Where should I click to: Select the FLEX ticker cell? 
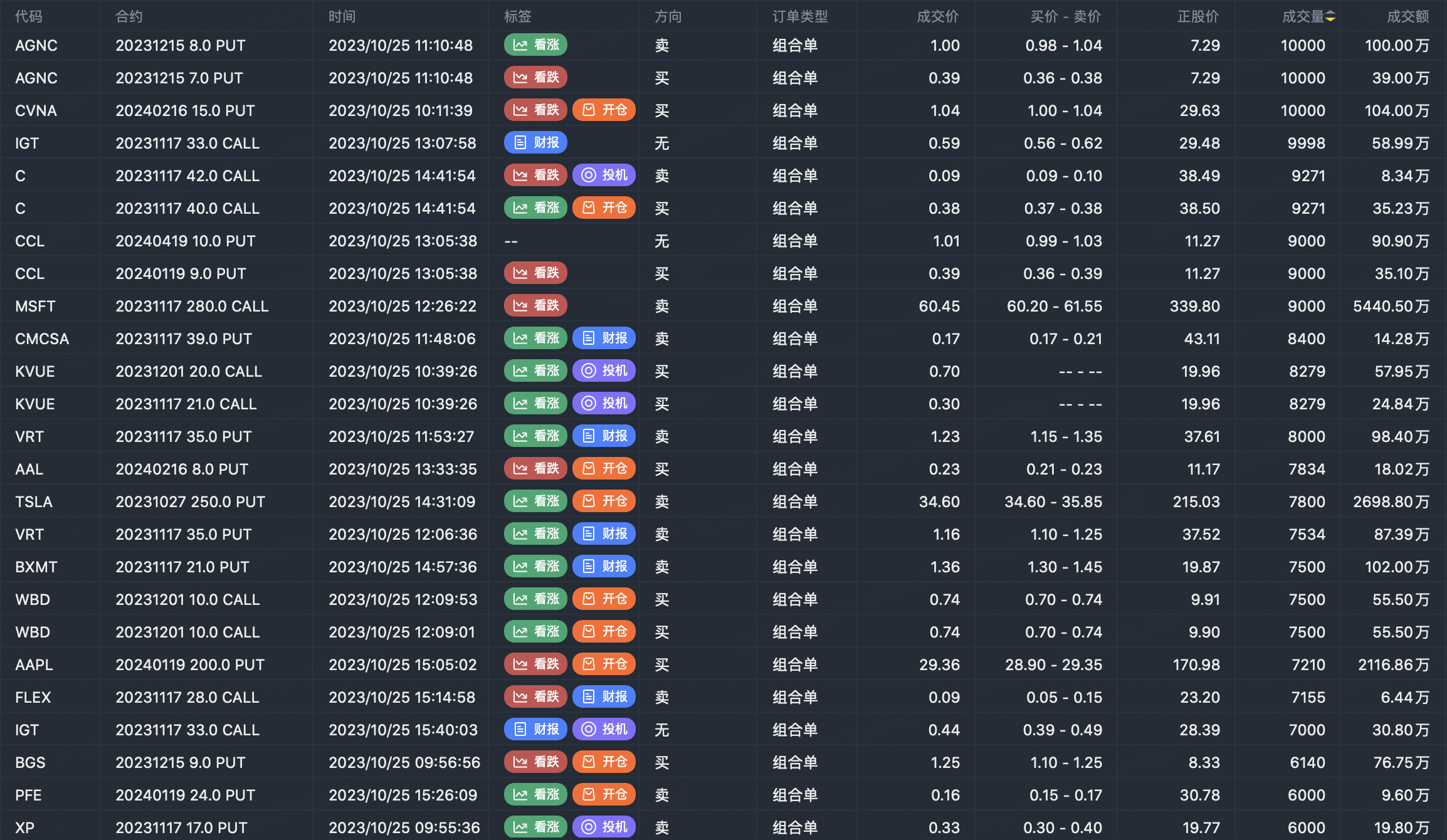coord(33,697)
